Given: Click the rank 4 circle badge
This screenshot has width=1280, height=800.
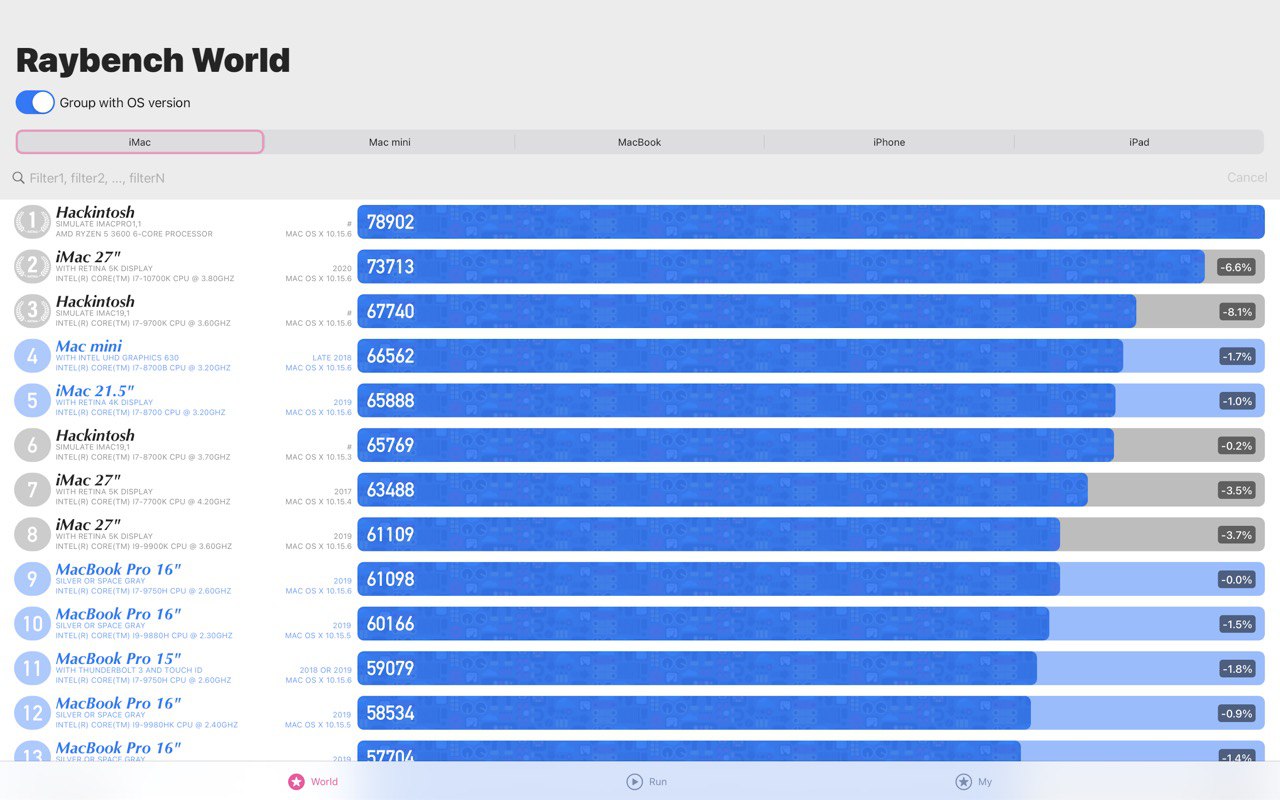Looking at the screenshot, I should point(32,356).
